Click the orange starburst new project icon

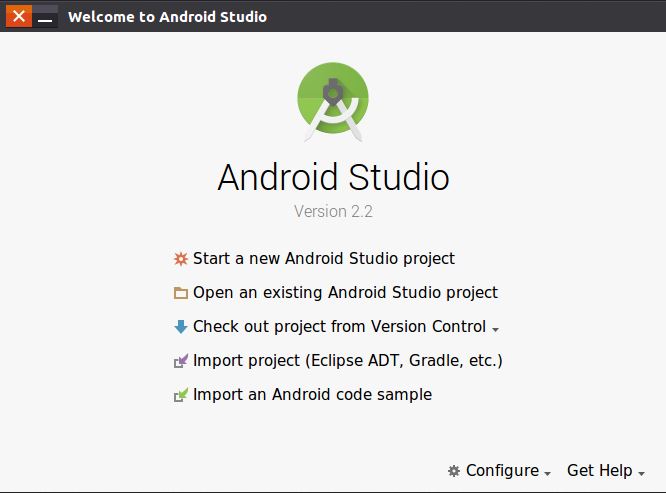tap(181, 259)
